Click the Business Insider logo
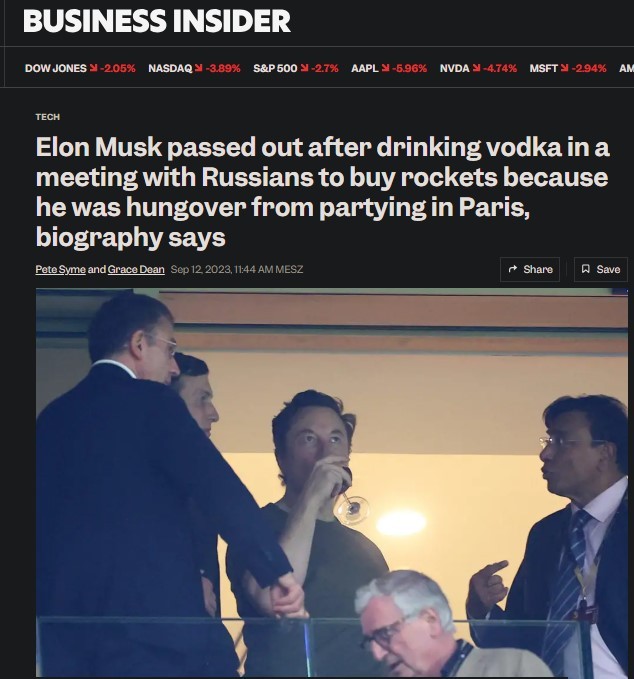Screen dimensions: 634x679 [x=156, y=20]
